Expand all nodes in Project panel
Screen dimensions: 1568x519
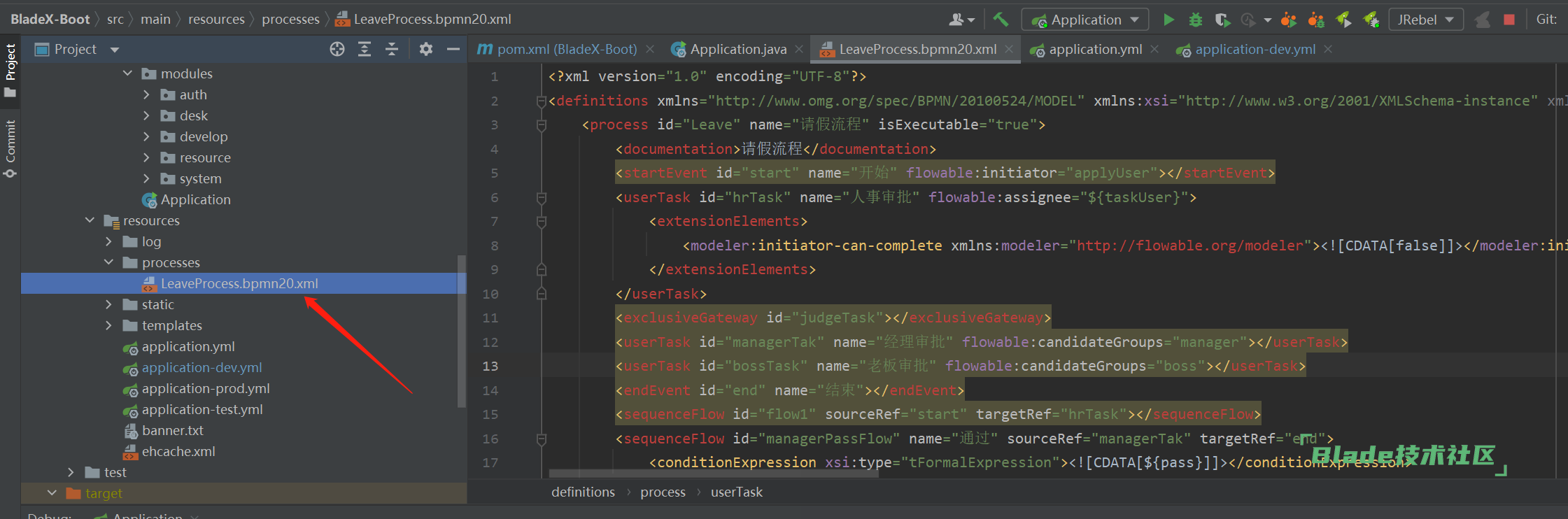(x=365, y=49)
